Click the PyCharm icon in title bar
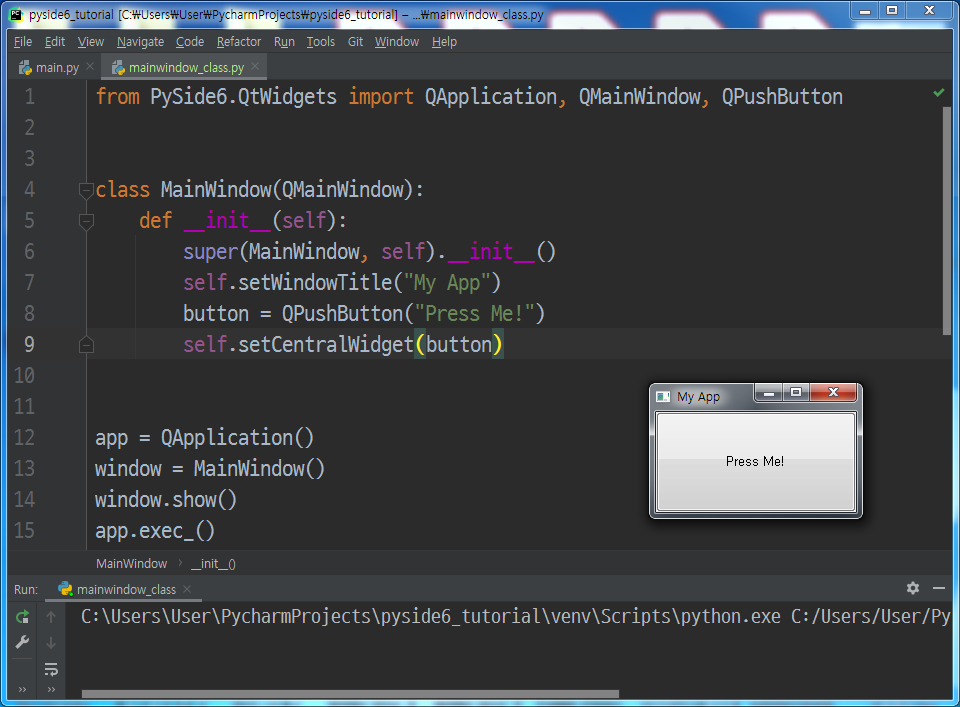Image resolution: width=960 pixels, height=707 pixels. point(17,15)
